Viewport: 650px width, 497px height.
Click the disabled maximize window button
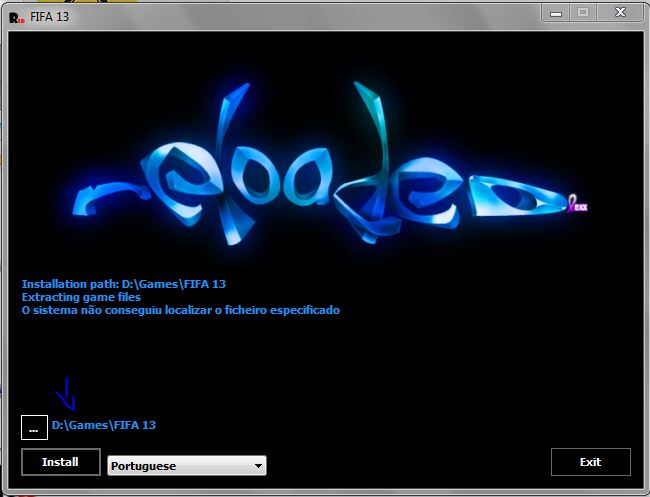[x=583, y=12]
